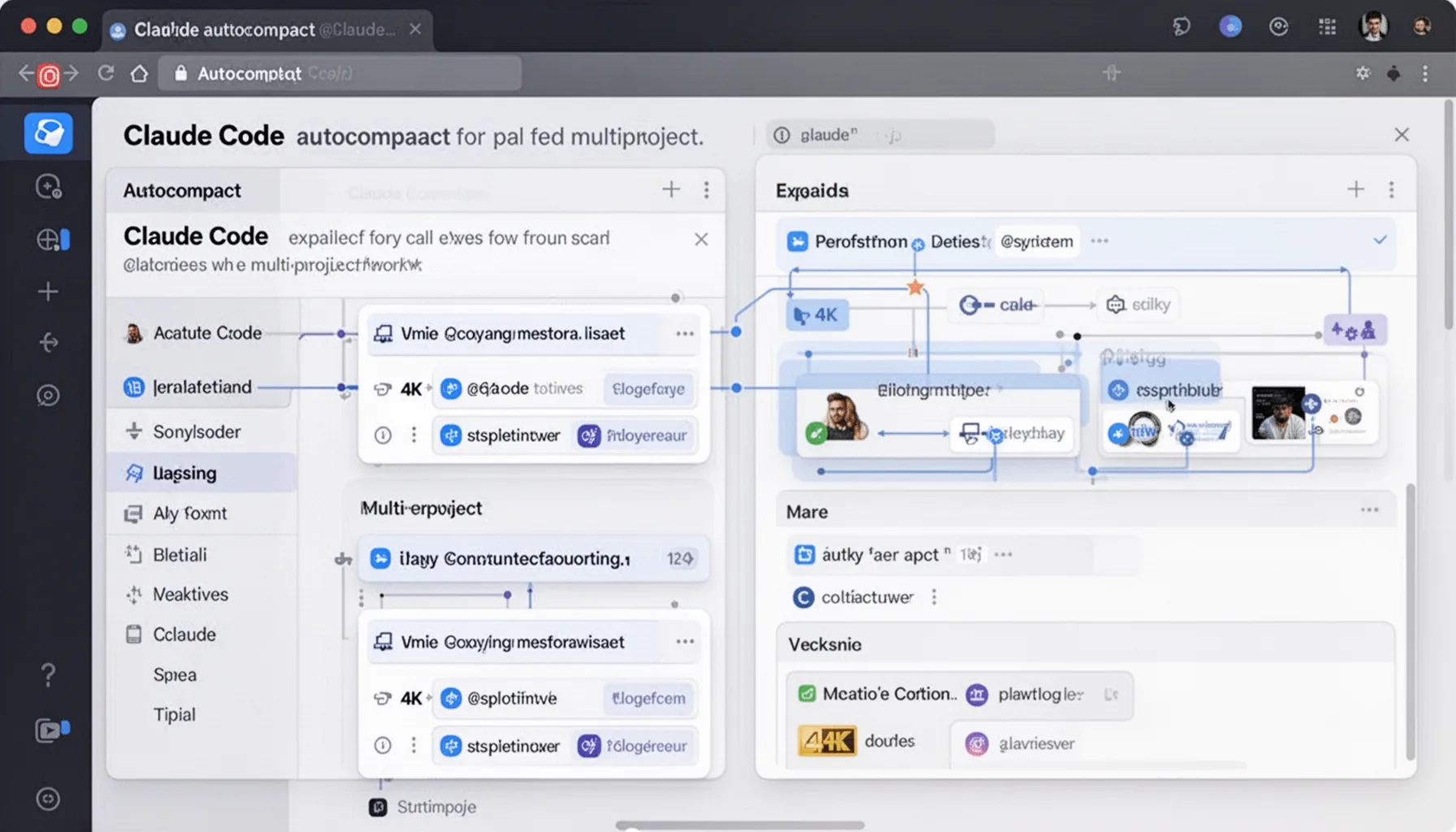Viewport: 1456px width, 832px height.
Task: Click the plus button in the Autocompact panel
Action: (x=671, y=188)
